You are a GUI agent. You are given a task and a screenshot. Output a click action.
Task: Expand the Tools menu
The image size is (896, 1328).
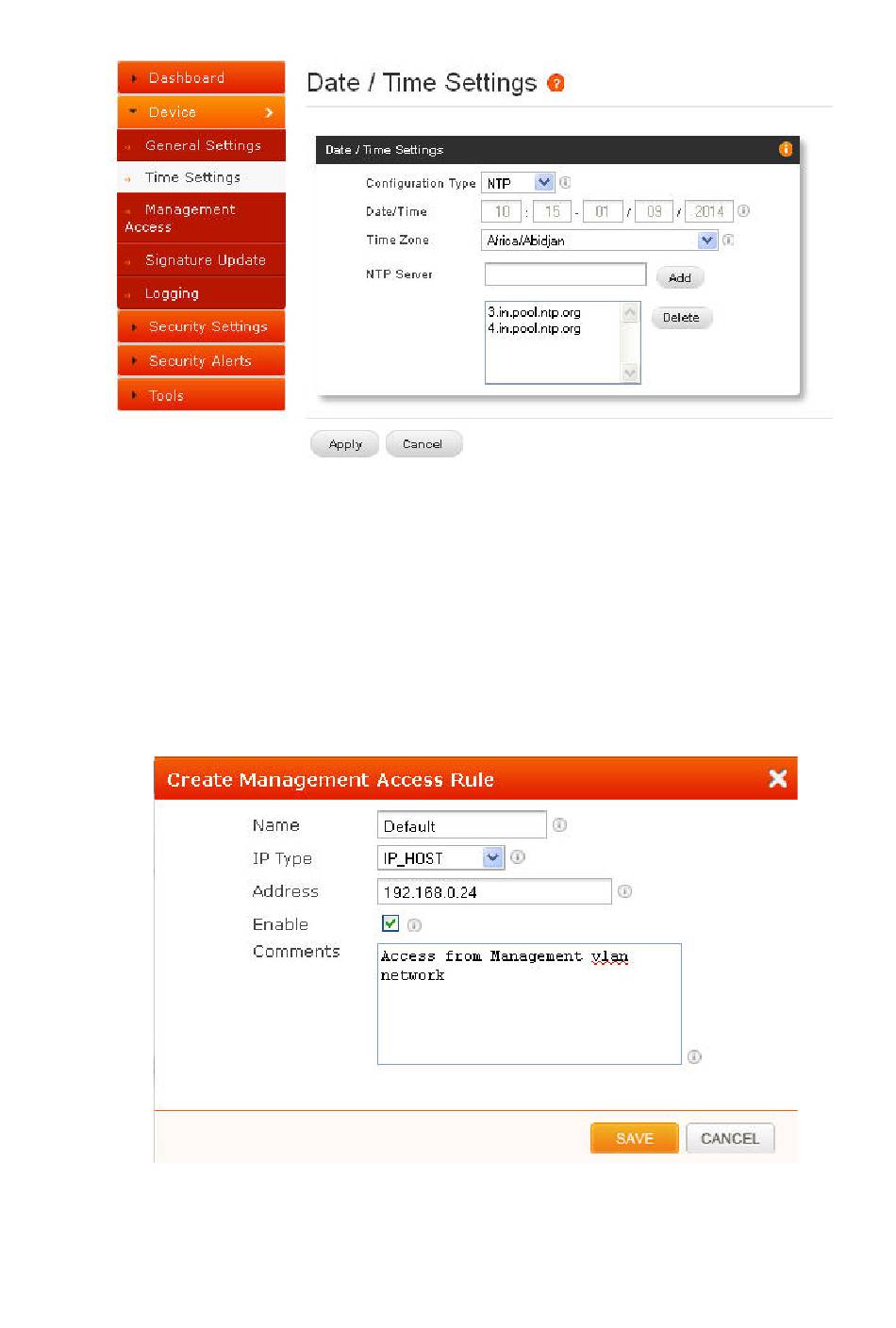(201, 395)
